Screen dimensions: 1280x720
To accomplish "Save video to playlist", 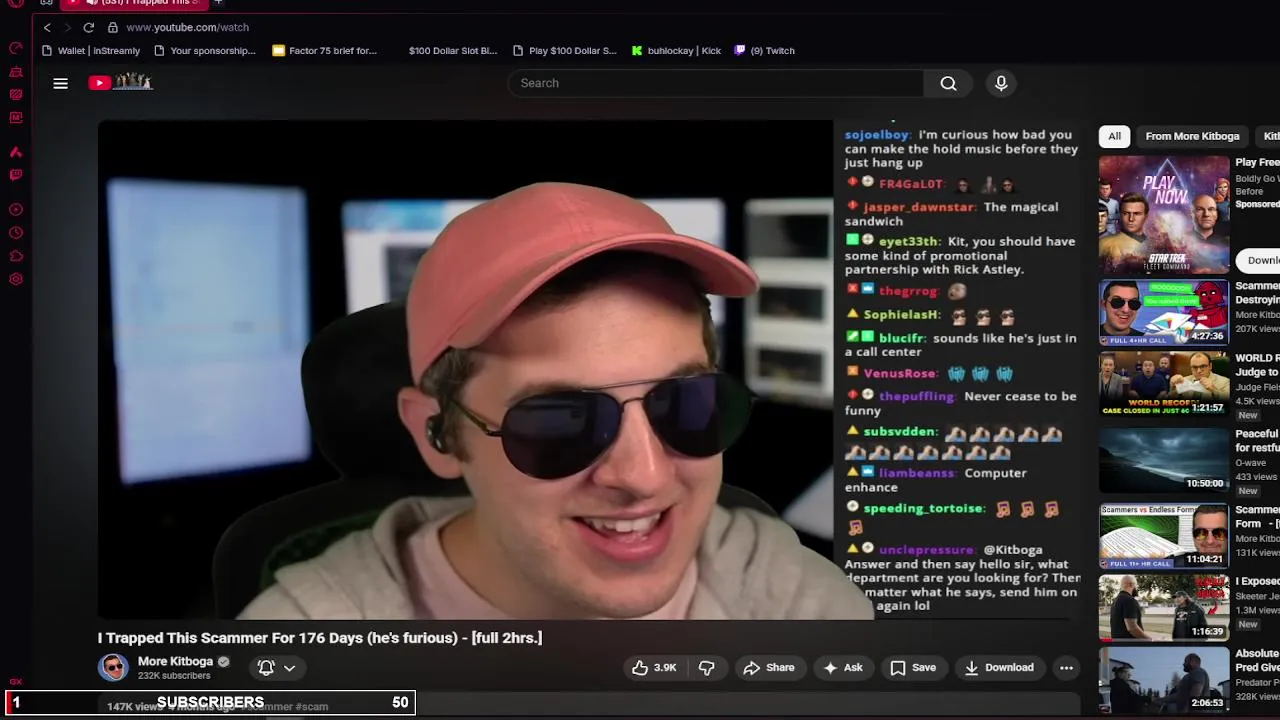I will coord(913,667).
